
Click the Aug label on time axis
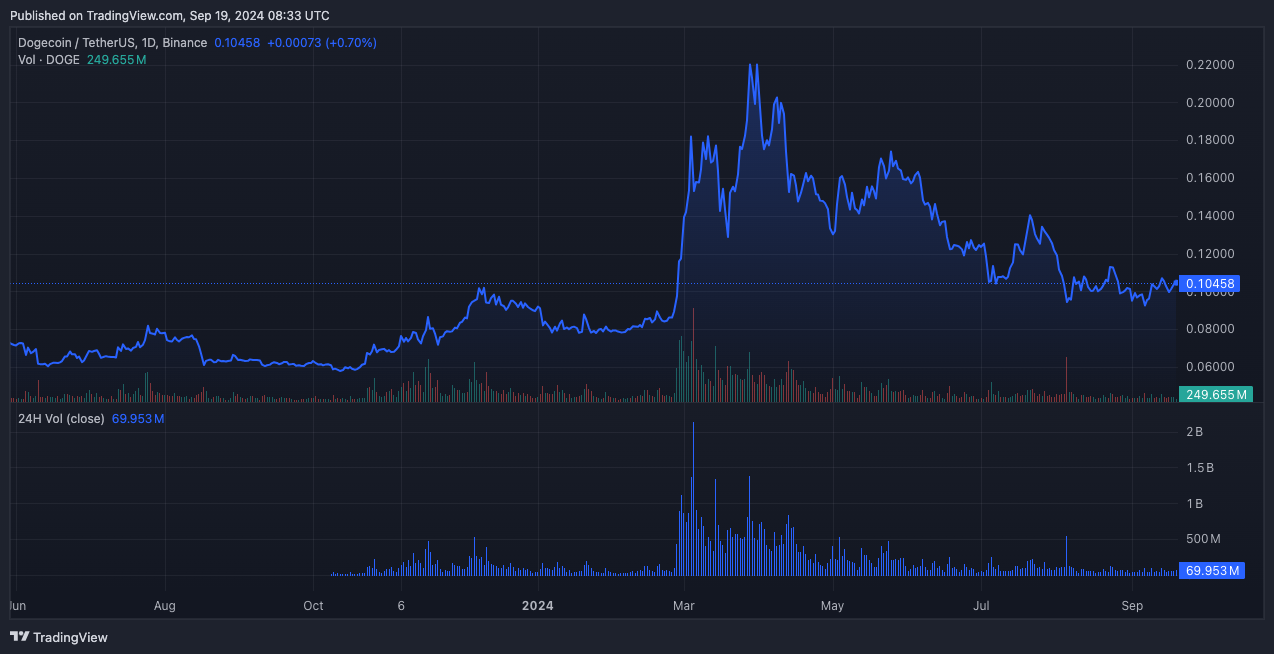[165, 606]
